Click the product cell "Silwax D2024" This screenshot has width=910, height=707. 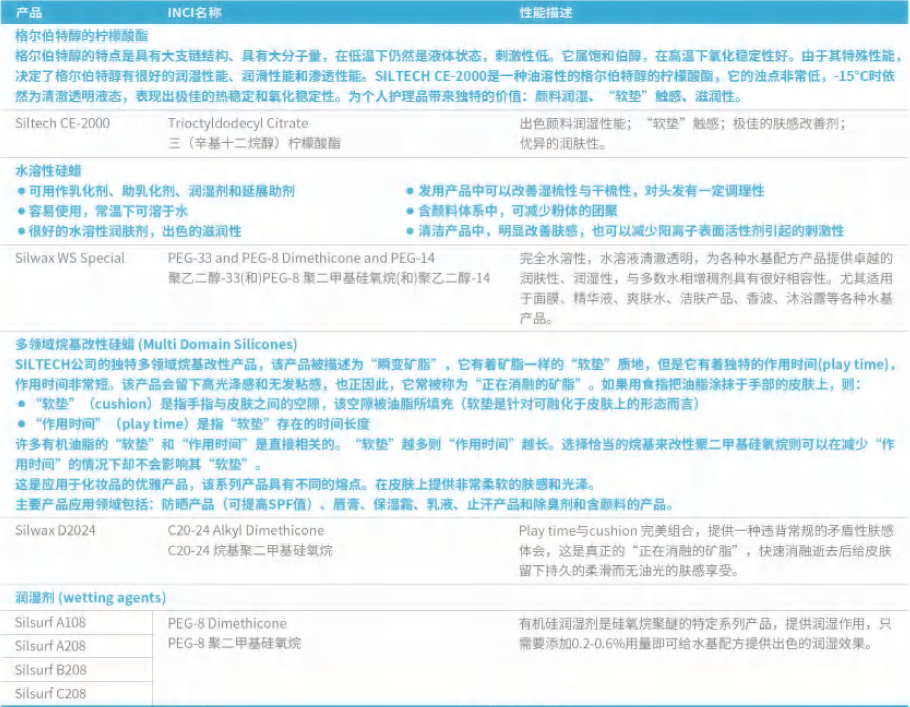click(56, 531)
